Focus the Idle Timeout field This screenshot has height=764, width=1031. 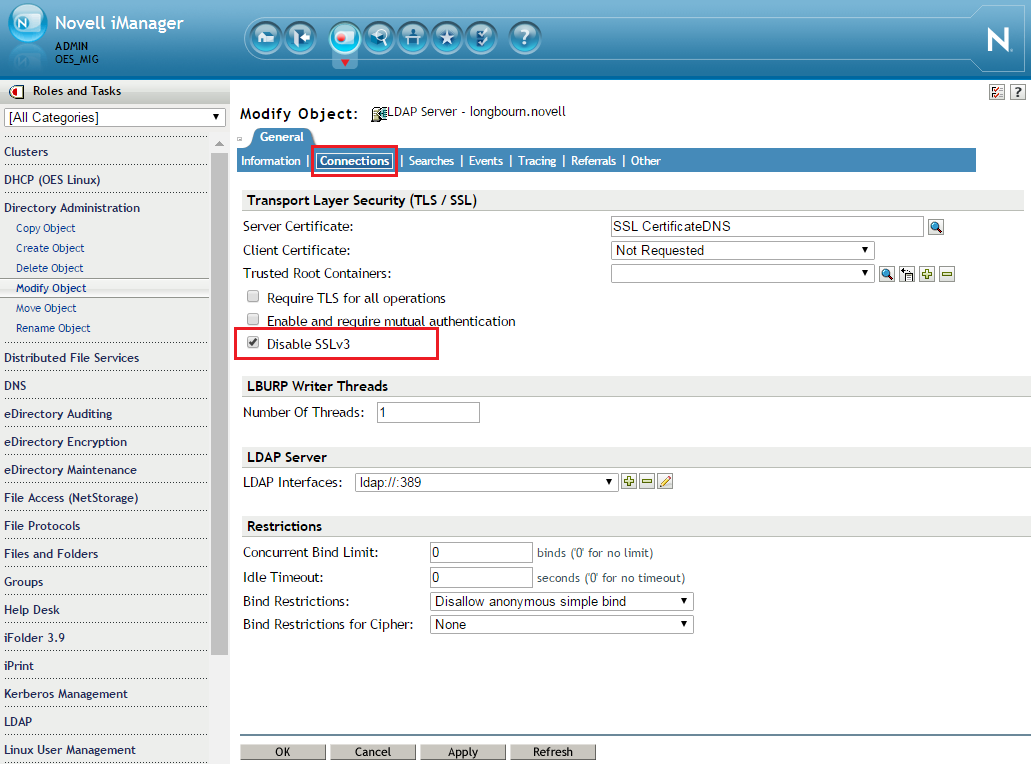coord(481,578)
